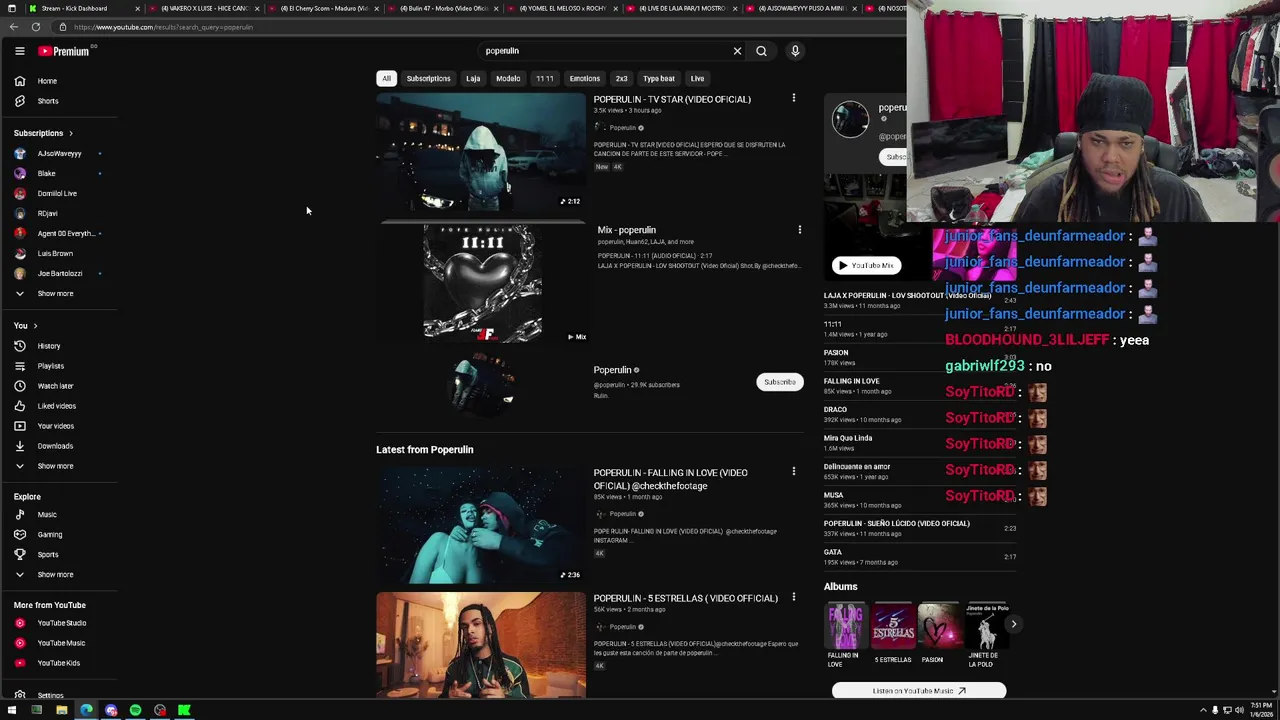Switch to Stream - Kick Dashboard browser tab

coord(80,8)
